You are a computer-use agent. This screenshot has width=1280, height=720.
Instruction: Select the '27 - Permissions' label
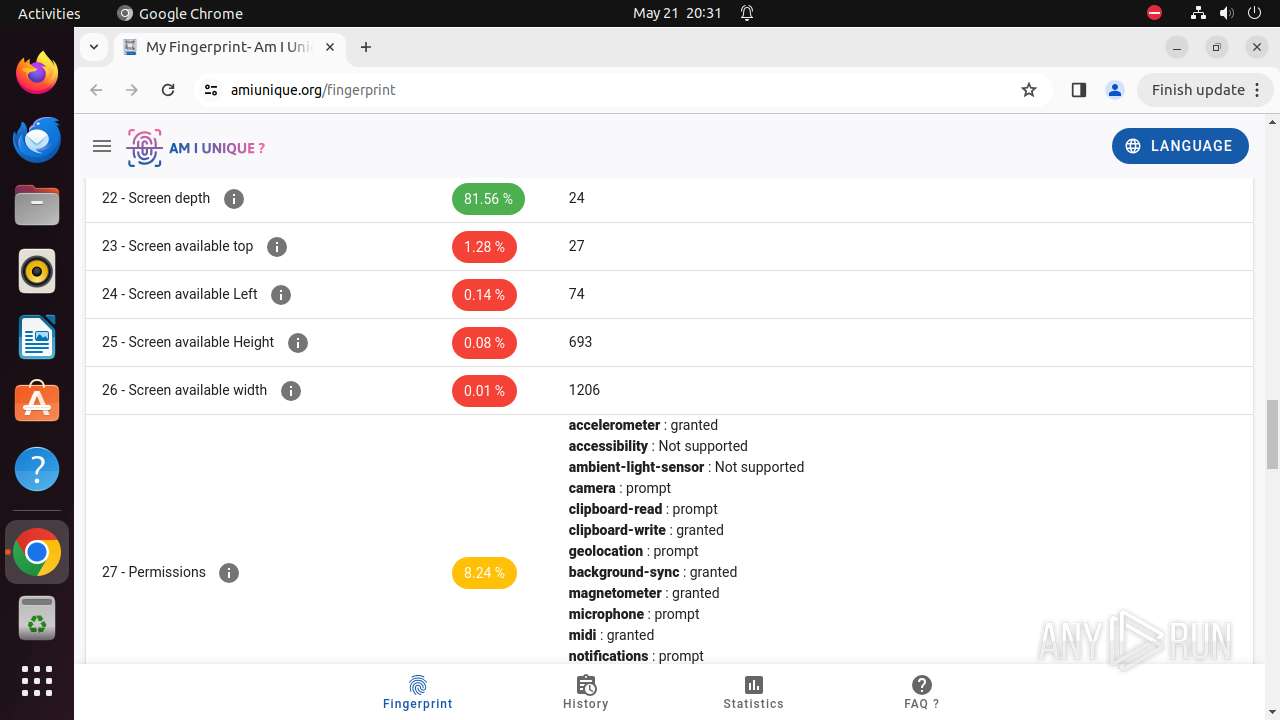[x=154, y=572]
